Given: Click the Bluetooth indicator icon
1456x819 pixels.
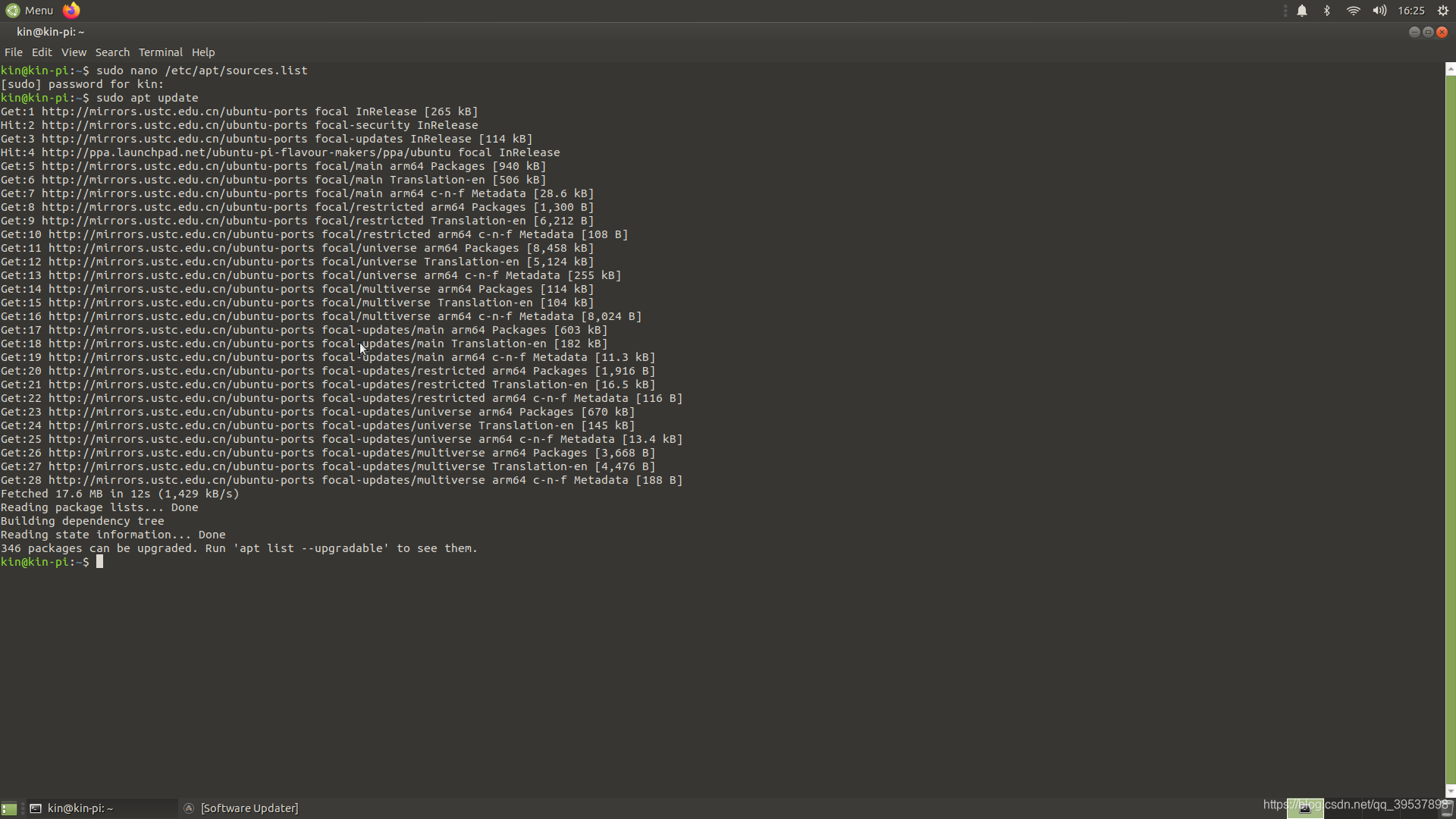Looking at the screenshot, I should click(1327, 11).
